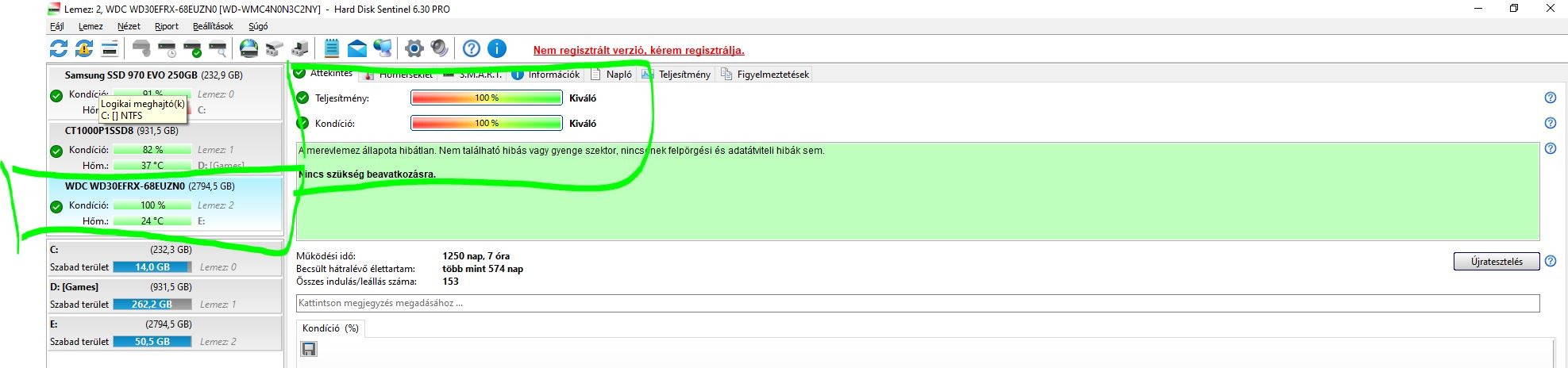
Task: Click the multiple grey drives toolbar icon
Action: coord(275,48)
